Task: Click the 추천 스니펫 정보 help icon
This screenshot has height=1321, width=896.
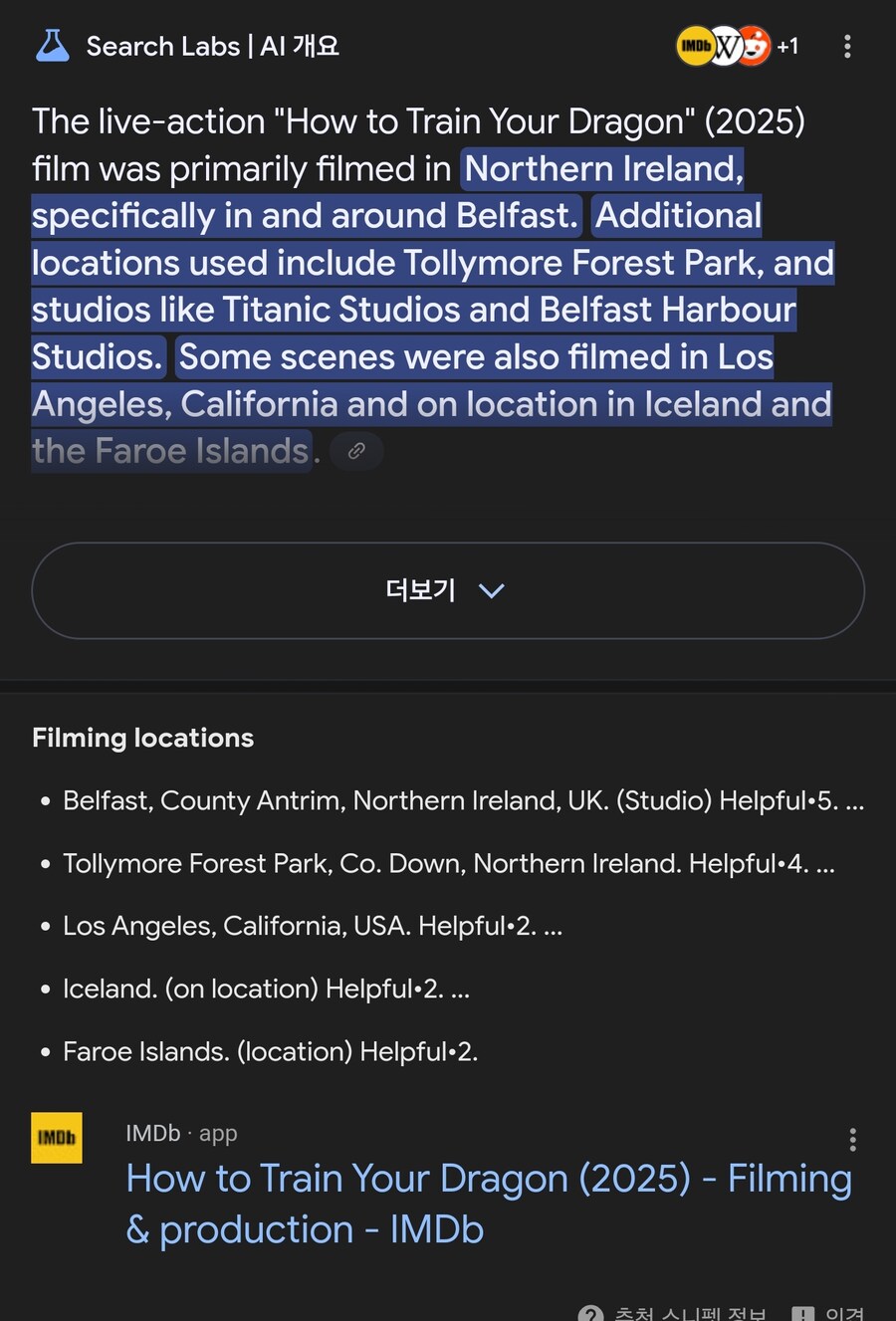Action: click(591, 1314)
